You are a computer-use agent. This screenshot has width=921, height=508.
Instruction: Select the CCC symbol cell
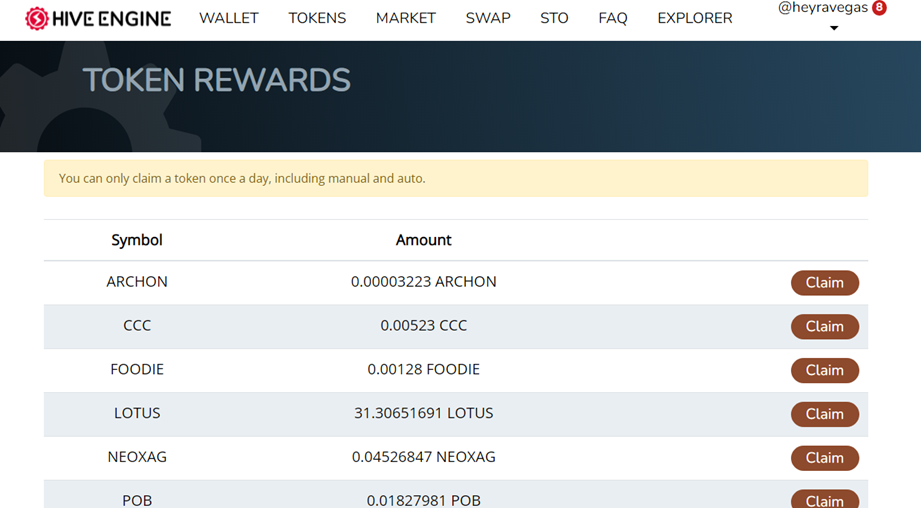(x=137, y=325)
